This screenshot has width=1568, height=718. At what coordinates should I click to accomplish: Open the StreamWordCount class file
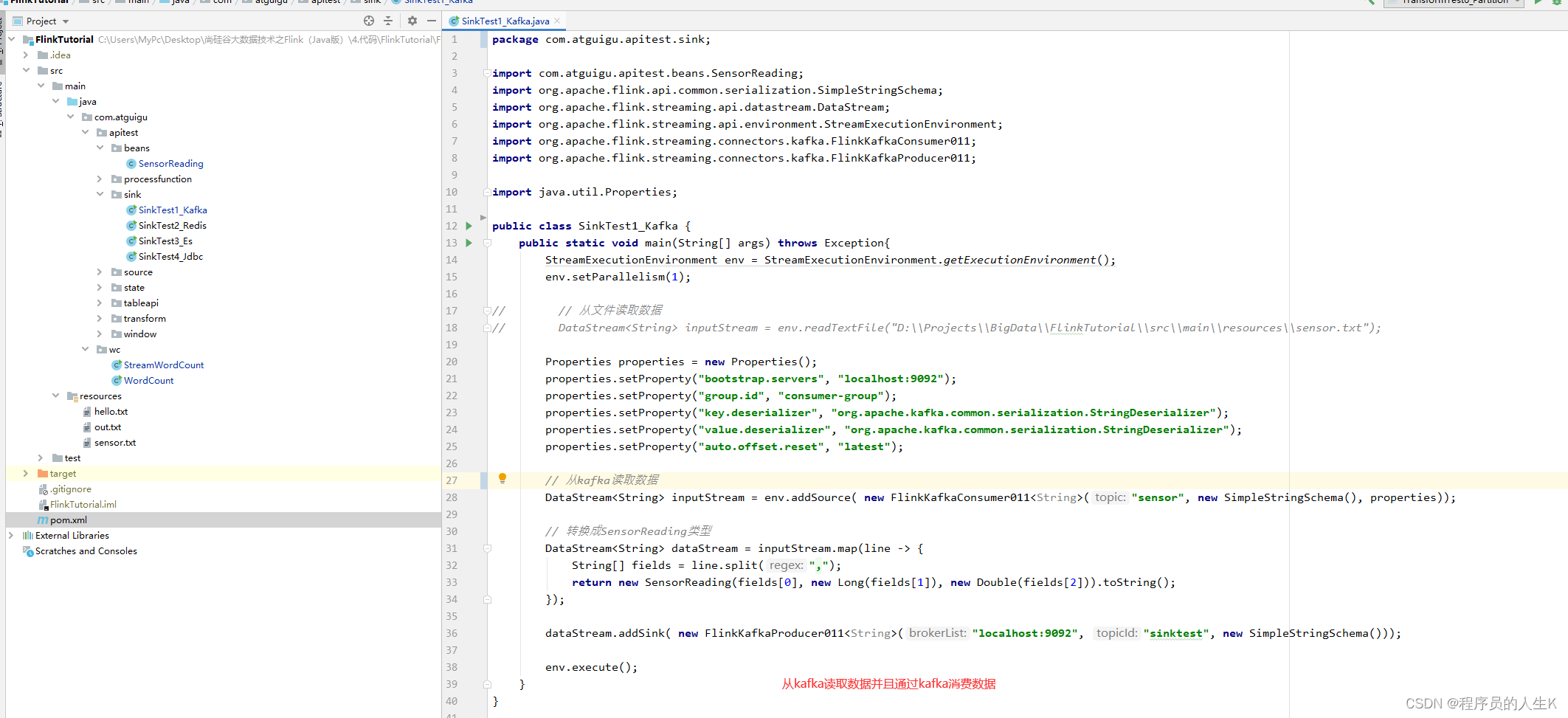coord(163,365)
